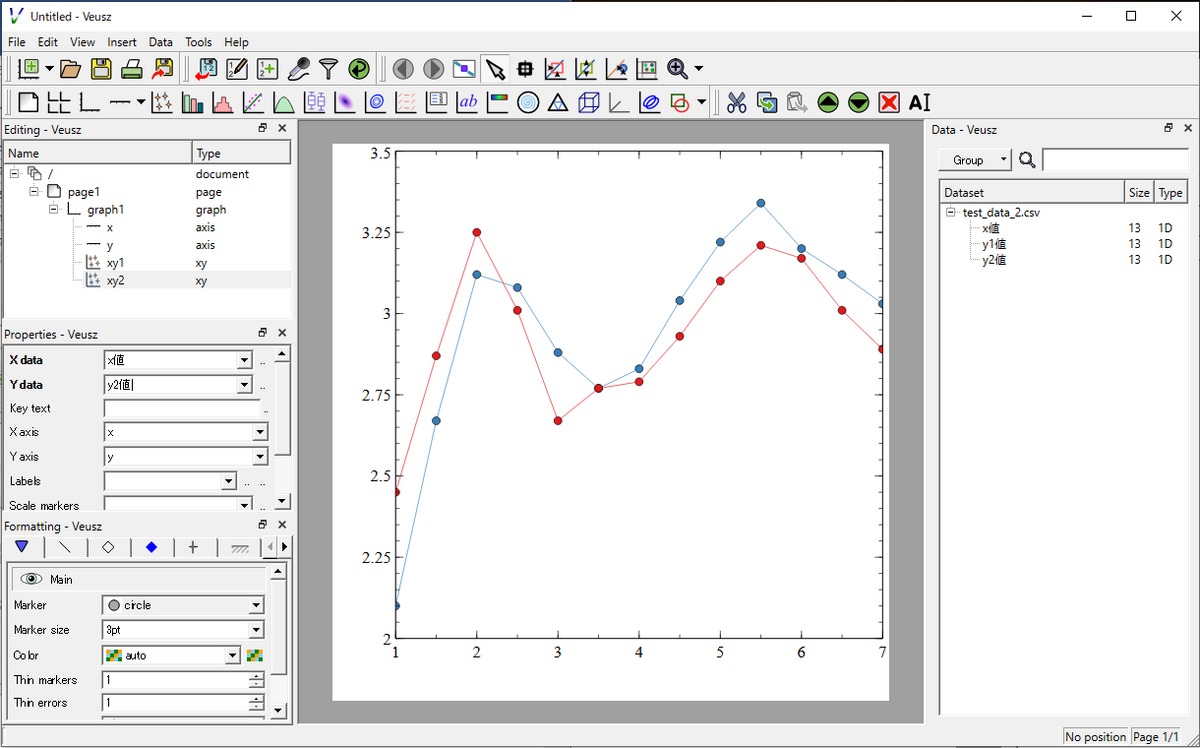The image size is (1200, 748).
Task: Click the color picker swatch beside Color
Action: [x=255, y=655]
